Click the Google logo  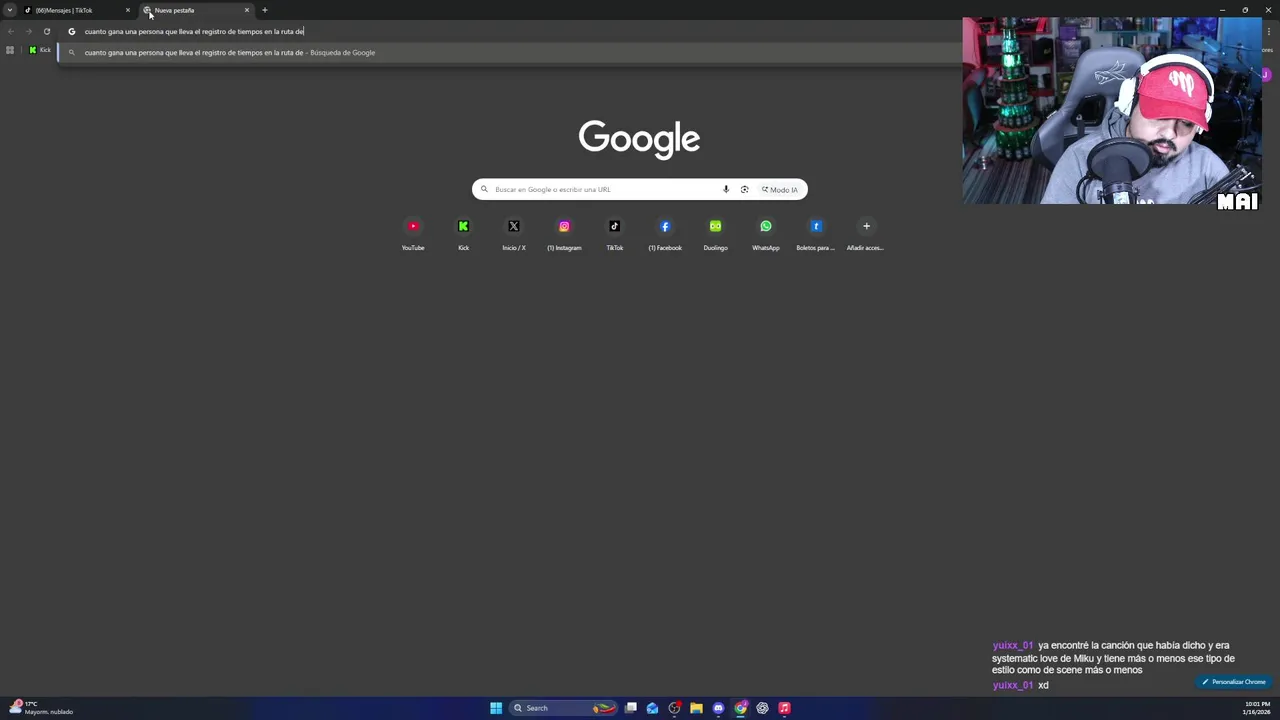point(639,139)
